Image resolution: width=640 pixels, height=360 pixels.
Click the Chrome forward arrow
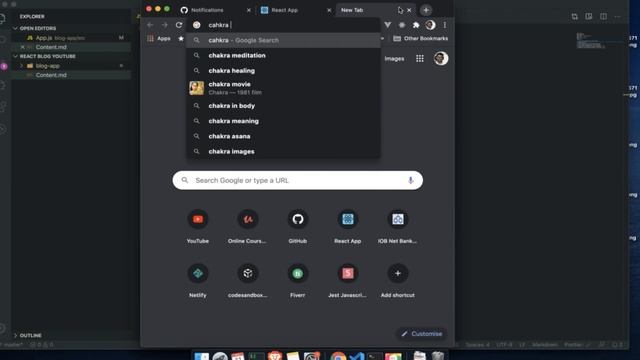[x=164, y=25]
